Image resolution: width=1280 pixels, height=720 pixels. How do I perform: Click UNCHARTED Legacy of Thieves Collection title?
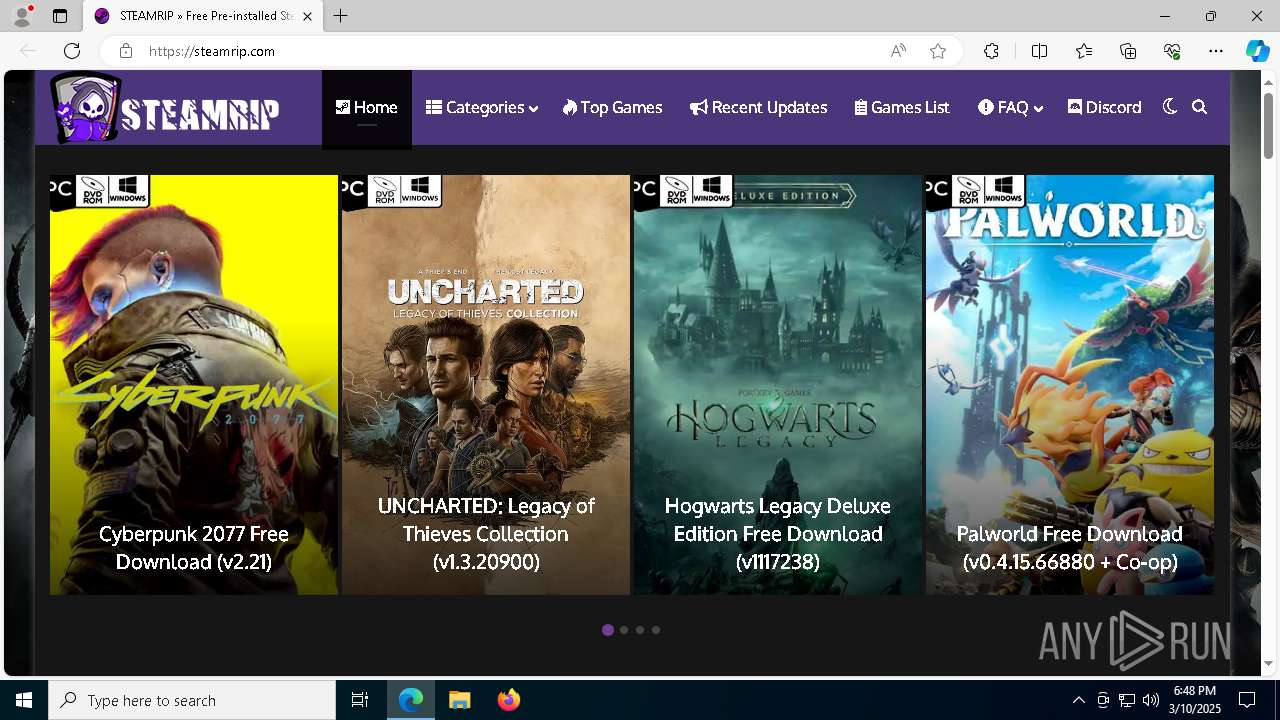(x=486, y=534)
